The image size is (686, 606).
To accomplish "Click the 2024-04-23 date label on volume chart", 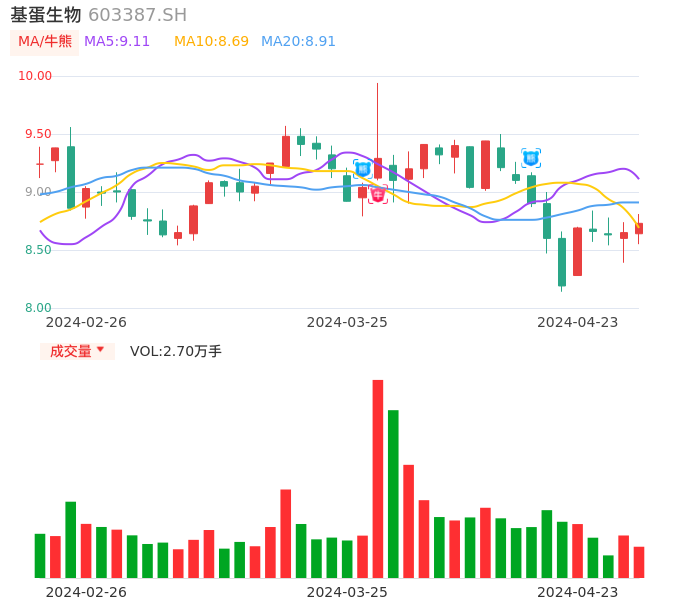I will click(x=578, y=592).
